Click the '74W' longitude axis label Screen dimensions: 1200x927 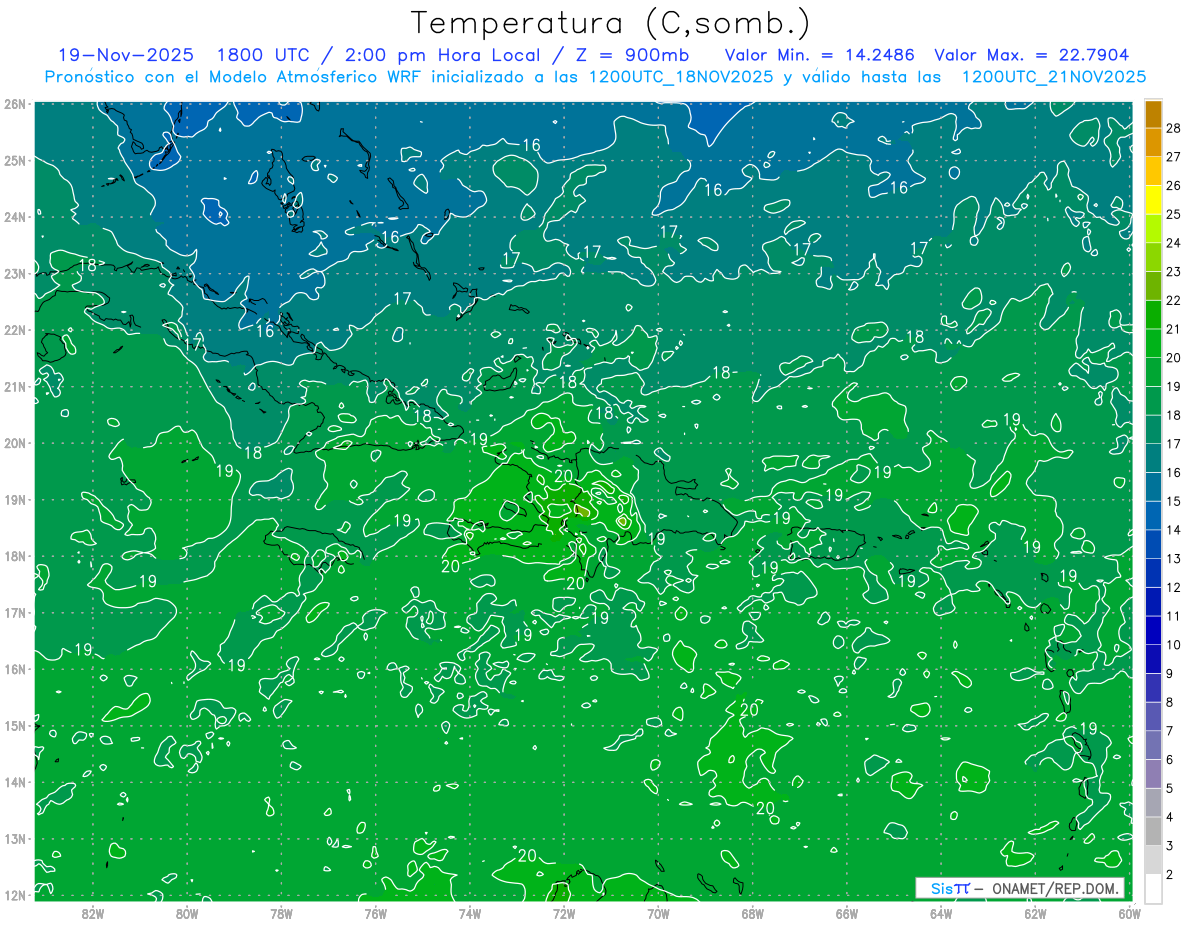(x=469, y=912)
